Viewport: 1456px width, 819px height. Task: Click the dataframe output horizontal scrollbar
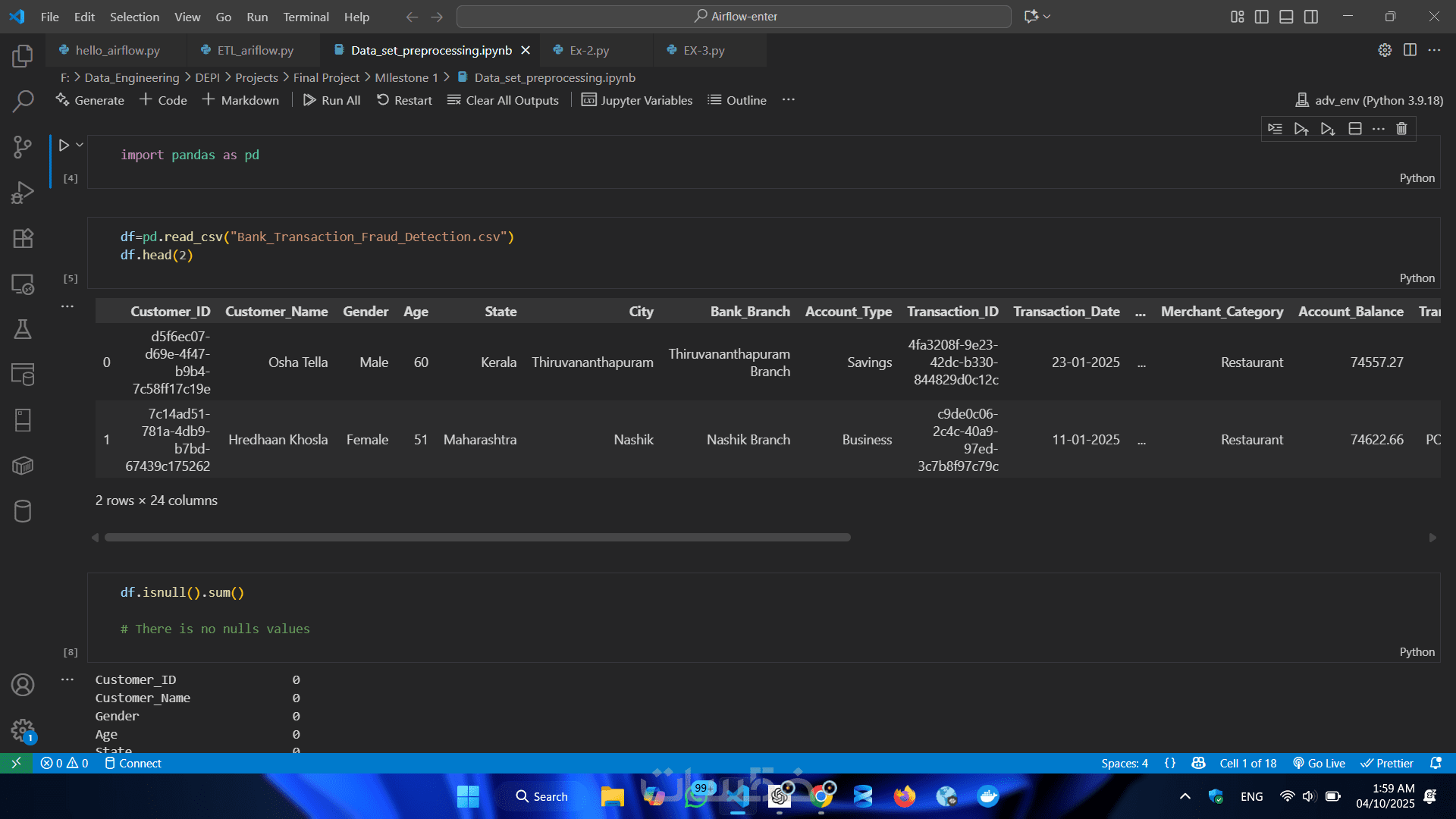(478, 537)
